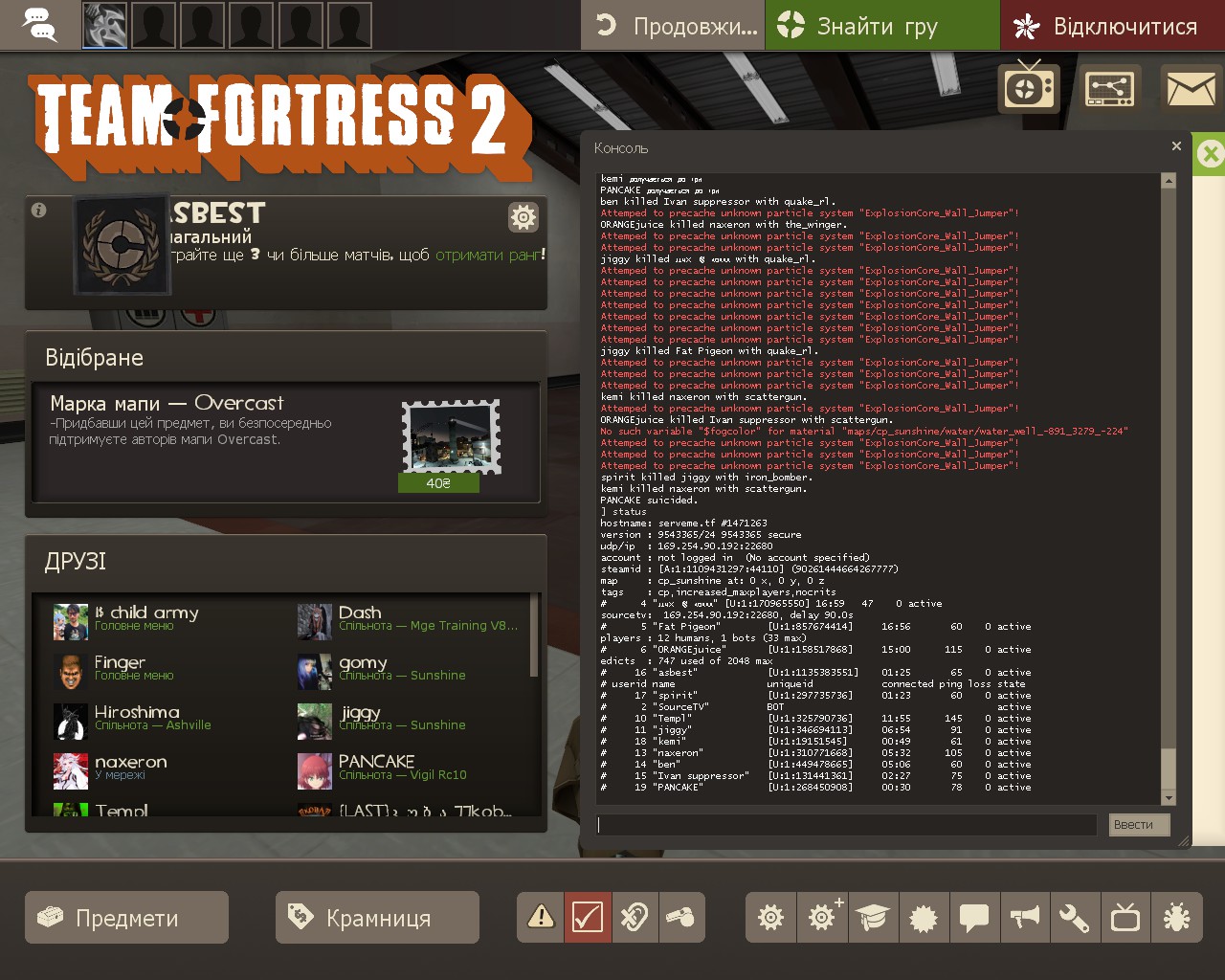Open the envelope notifications icon

[1191, 90]
